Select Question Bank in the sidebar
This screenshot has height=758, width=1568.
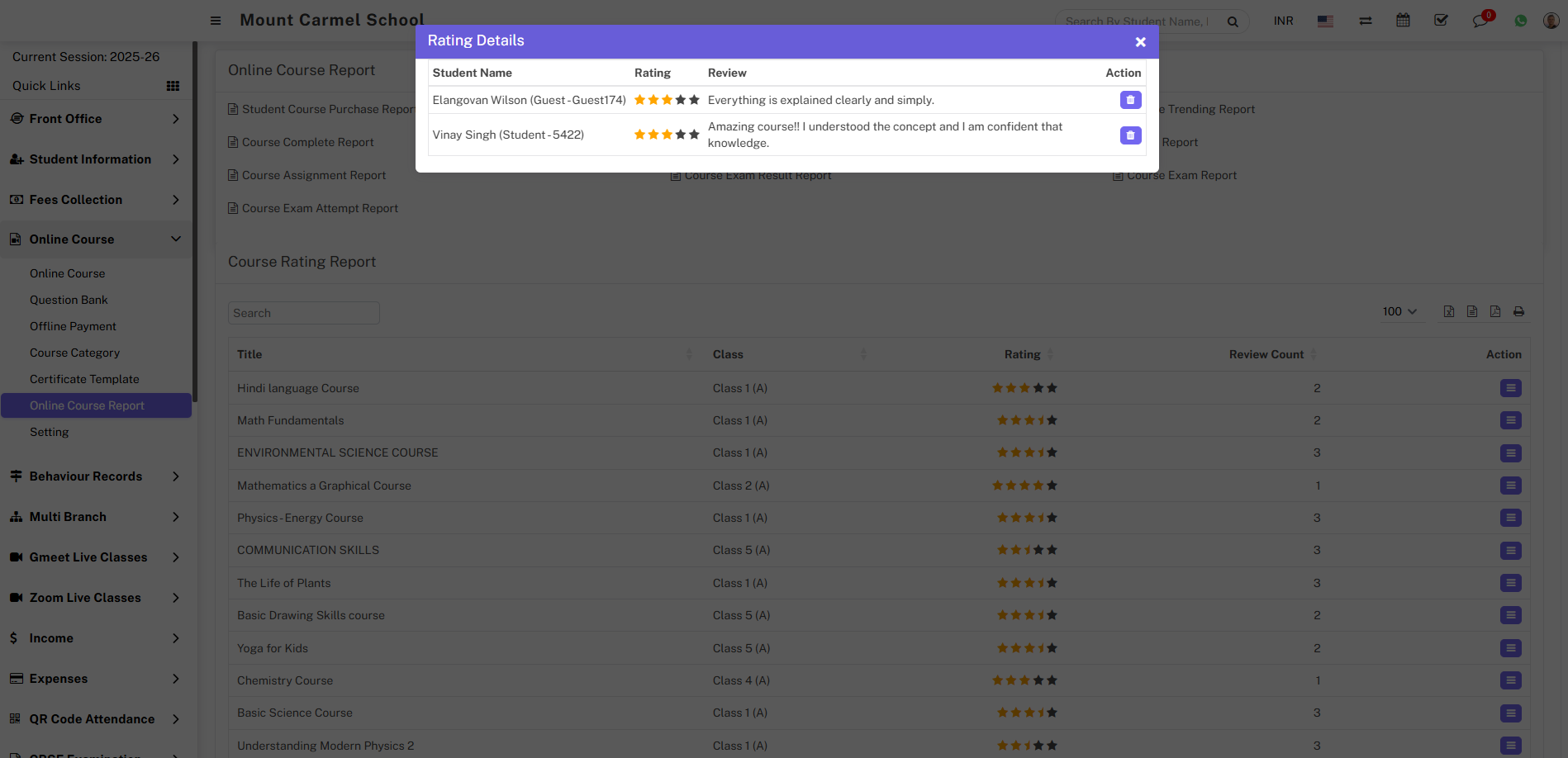pyautogui.click(x=69, y=300)
